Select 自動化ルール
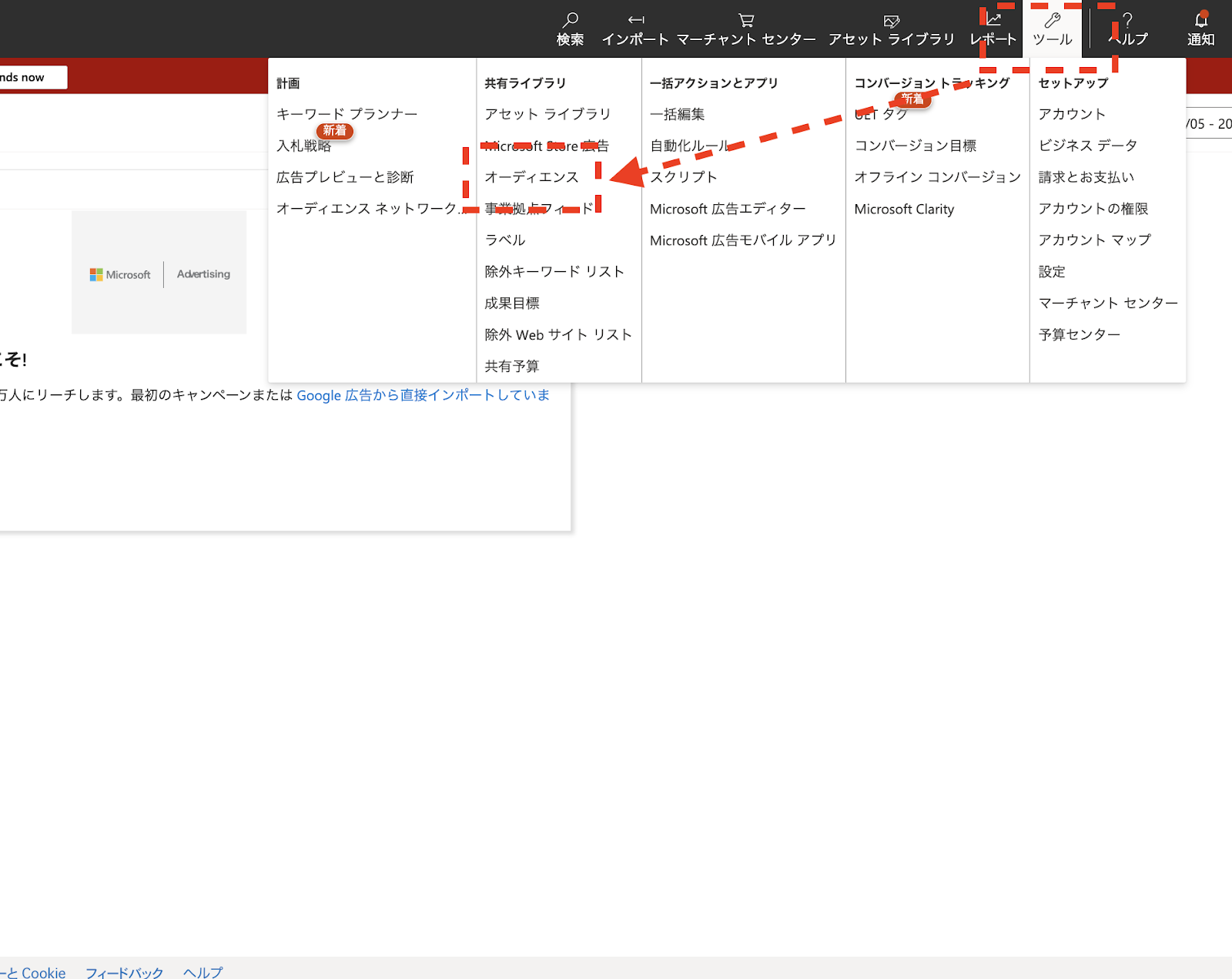 click(691, 146)
